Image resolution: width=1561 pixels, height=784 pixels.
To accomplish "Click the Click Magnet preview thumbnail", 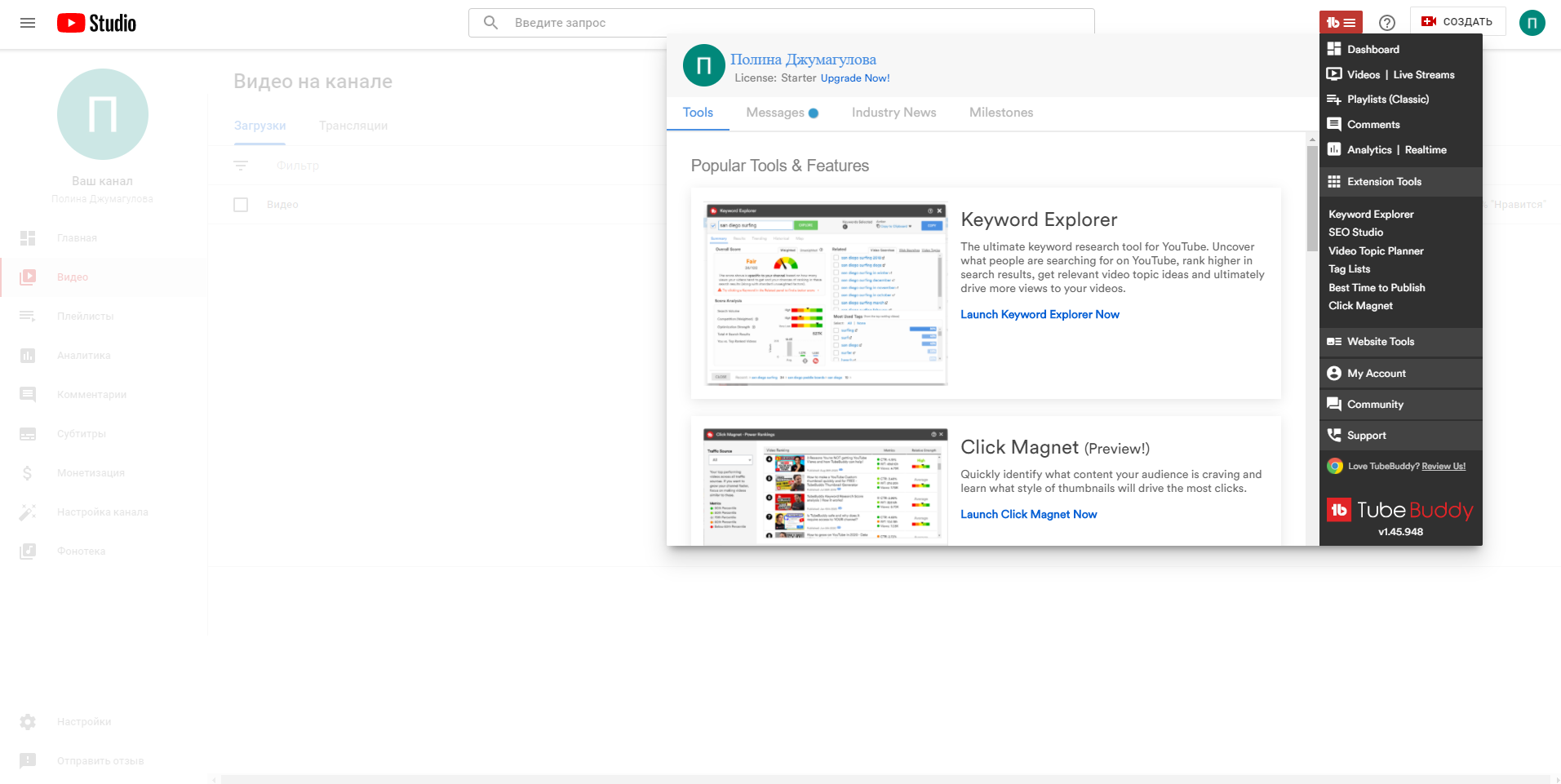I will [826, 485].
